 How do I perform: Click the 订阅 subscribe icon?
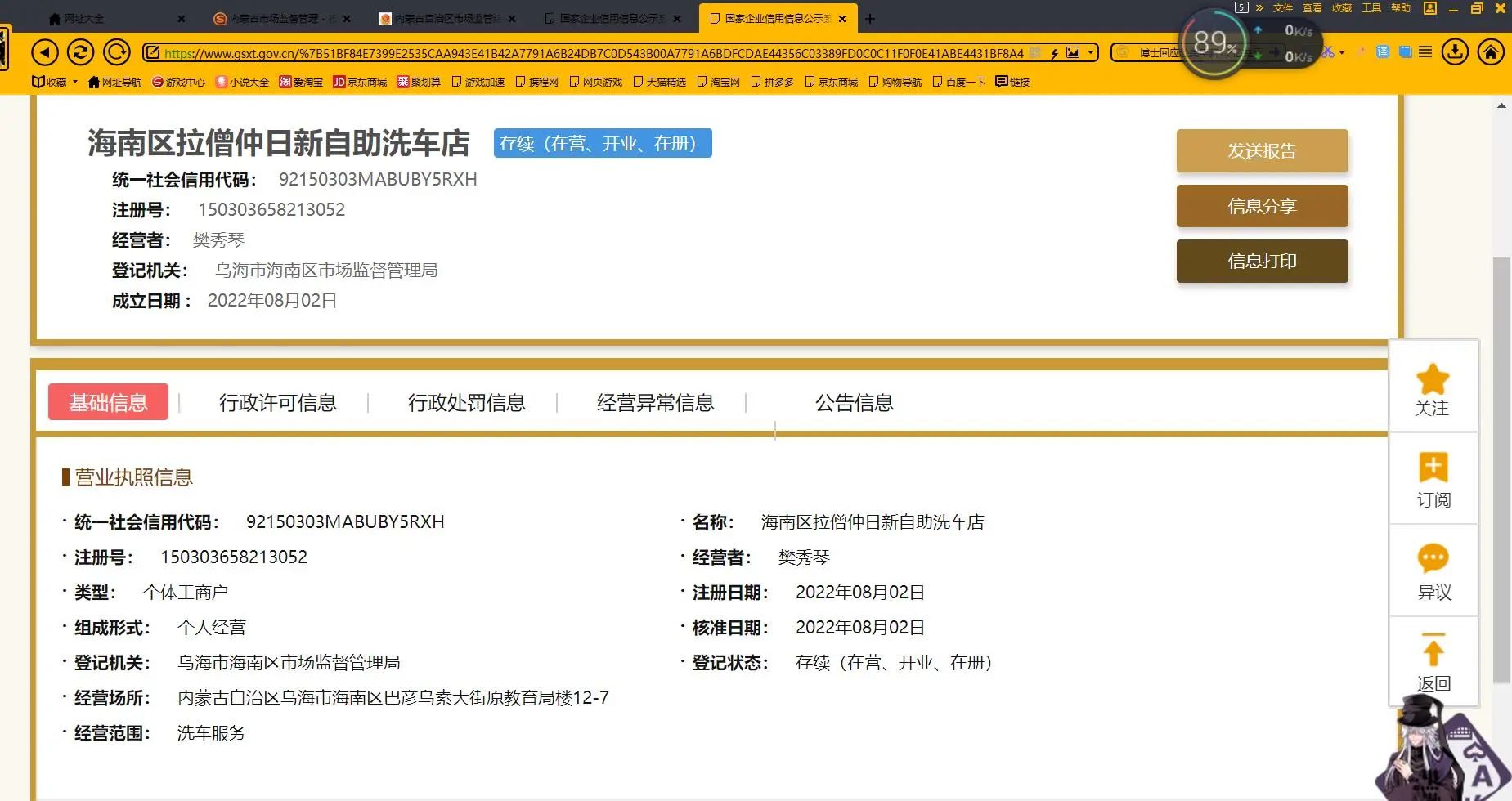click(1433, 468)
